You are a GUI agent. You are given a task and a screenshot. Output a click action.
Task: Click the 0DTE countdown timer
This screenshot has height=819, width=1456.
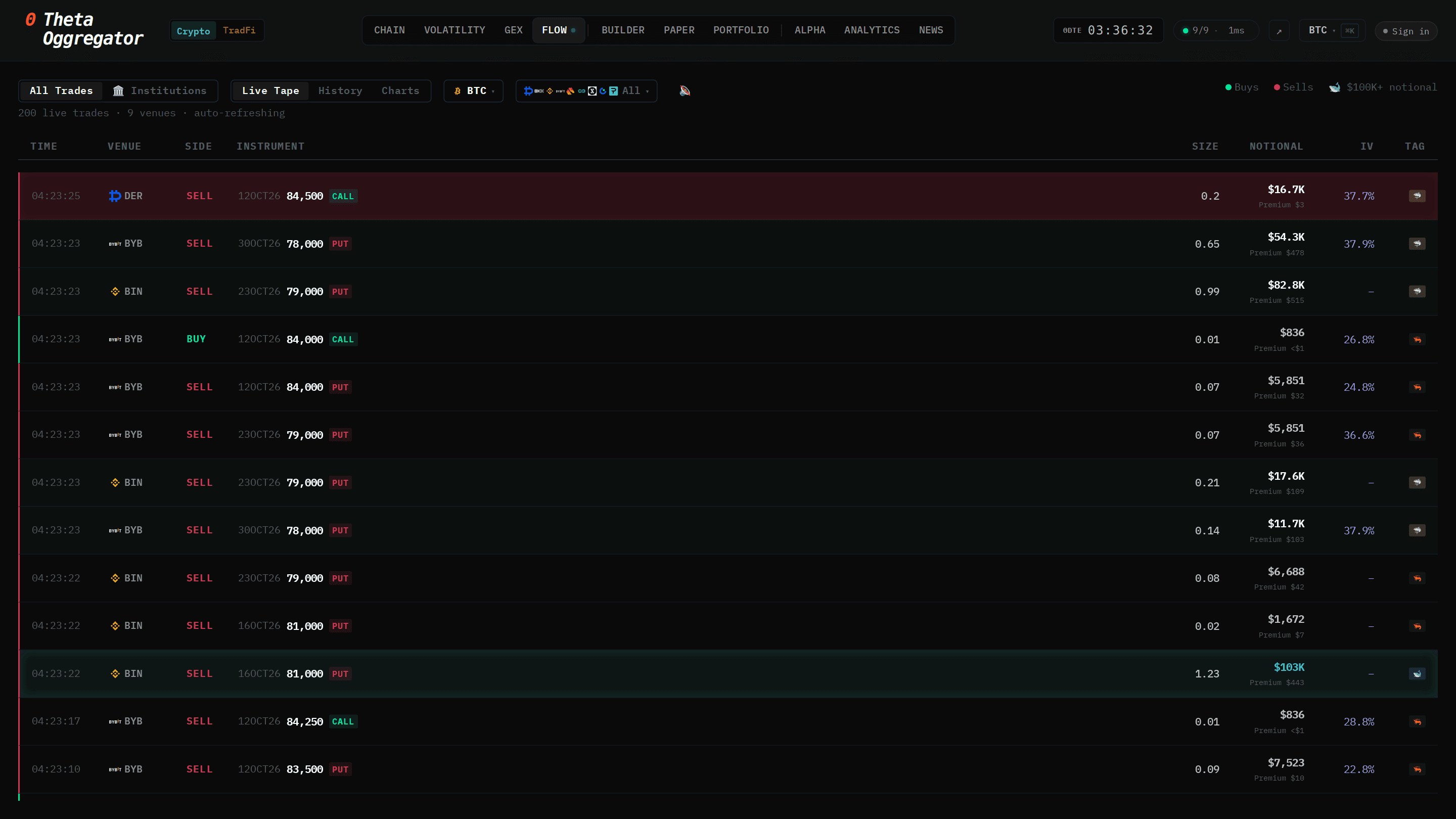tap(1108, 30)
